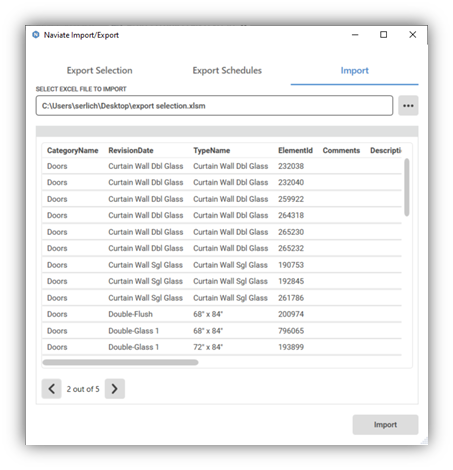Switch to Export Schedules tab
The height and width of the screenshot is (470, 453).
[x=227, y=70]
